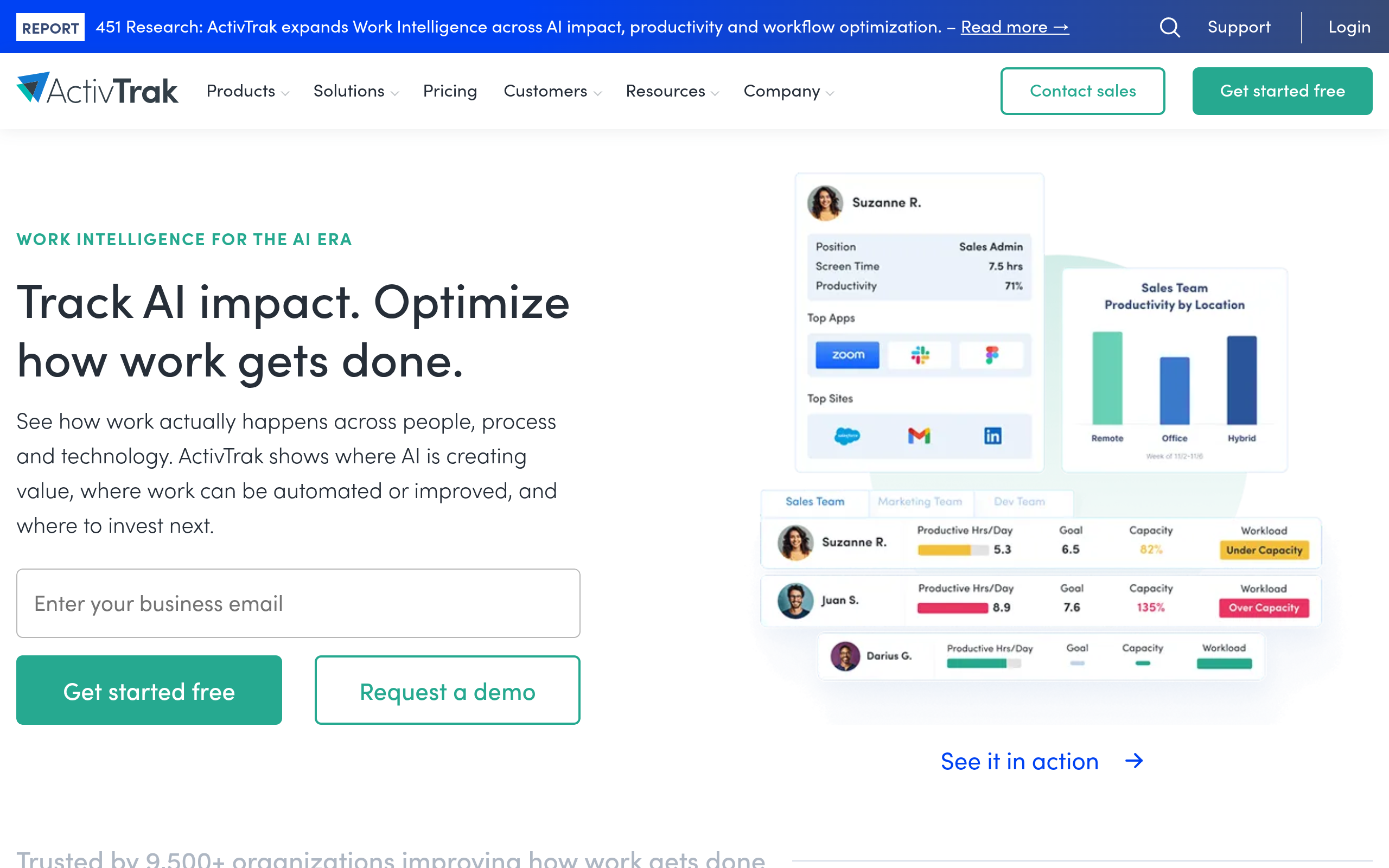Viewport: 1389px width, 868px height.
Task: Click the Office blue chart bar
Action: 1174,391
